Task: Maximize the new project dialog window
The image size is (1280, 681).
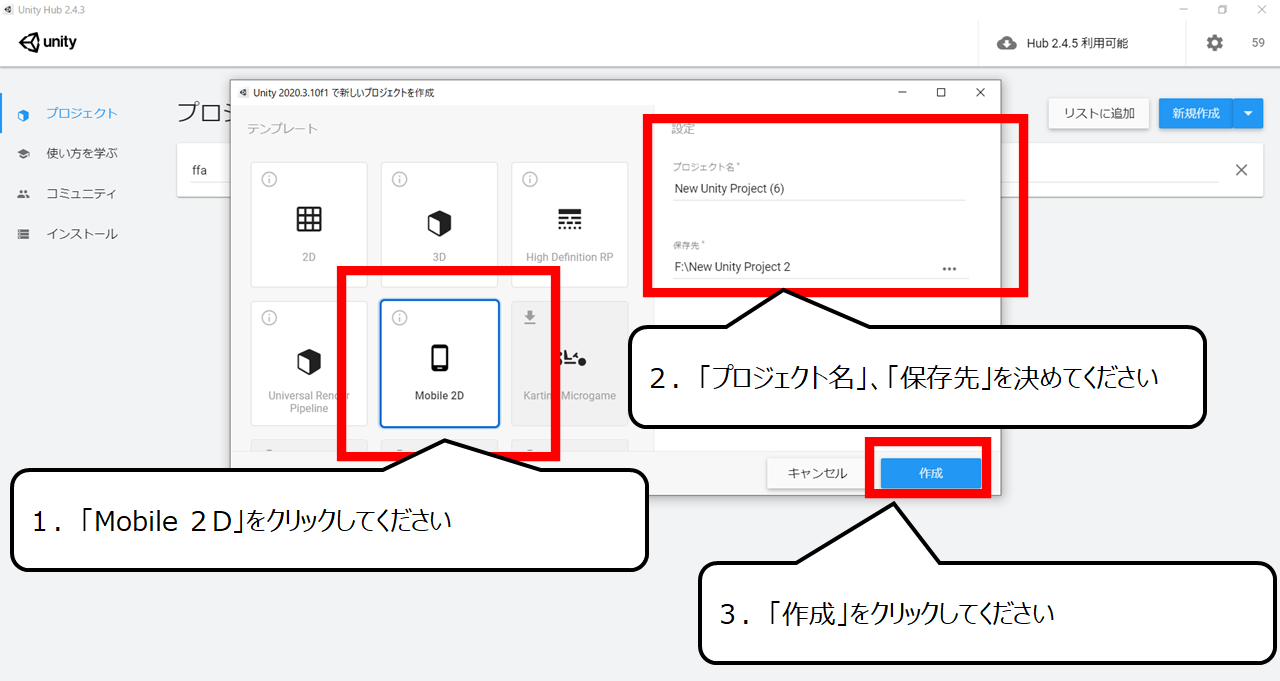Action: coord(941,92)
